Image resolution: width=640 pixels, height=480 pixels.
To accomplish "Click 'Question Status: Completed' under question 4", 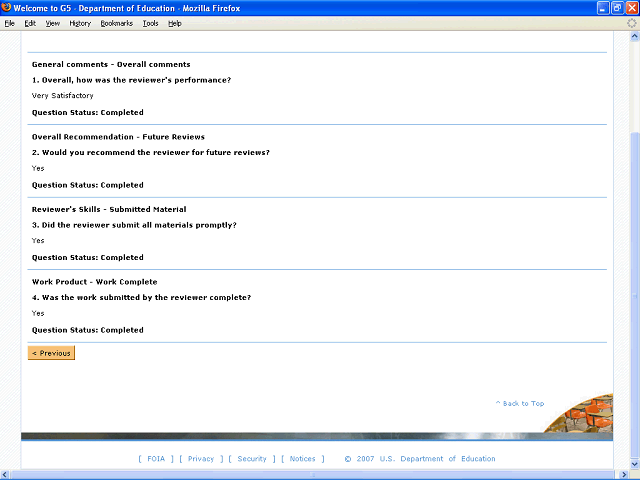I will point(88,330).
